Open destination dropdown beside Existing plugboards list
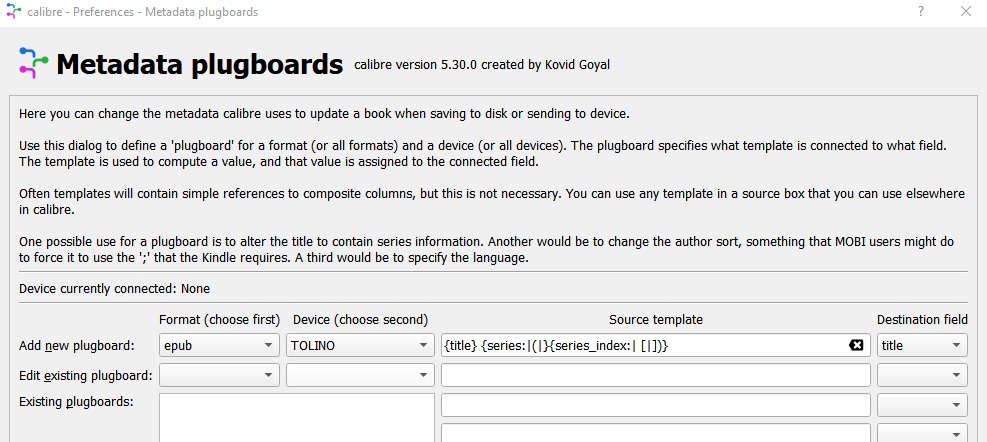The width and height of the screenshot is (987, 442). click(922, 405)
